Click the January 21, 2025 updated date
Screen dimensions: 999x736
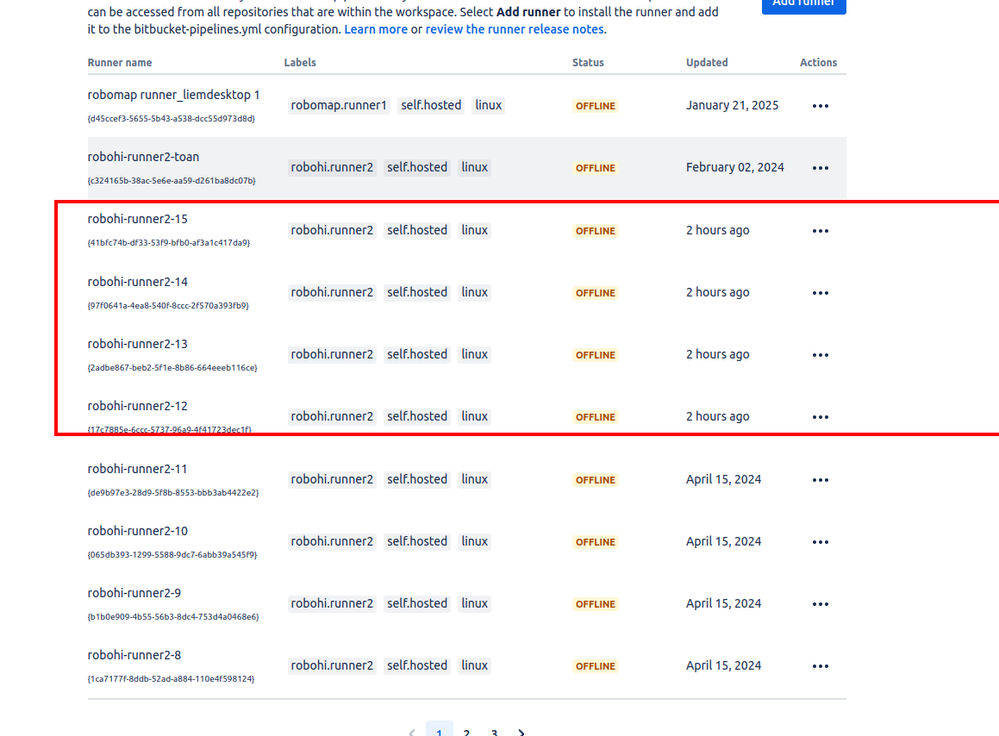click(x=732, y=105)
